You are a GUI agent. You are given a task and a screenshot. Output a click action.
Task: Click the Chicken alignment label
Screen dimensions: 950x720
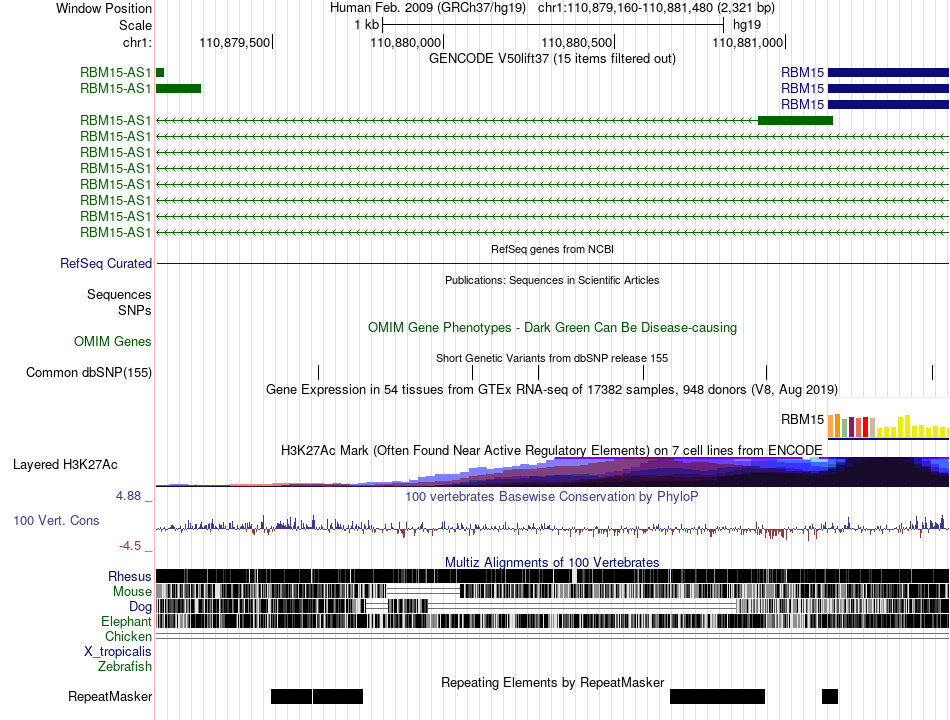(x=128, y=637)
